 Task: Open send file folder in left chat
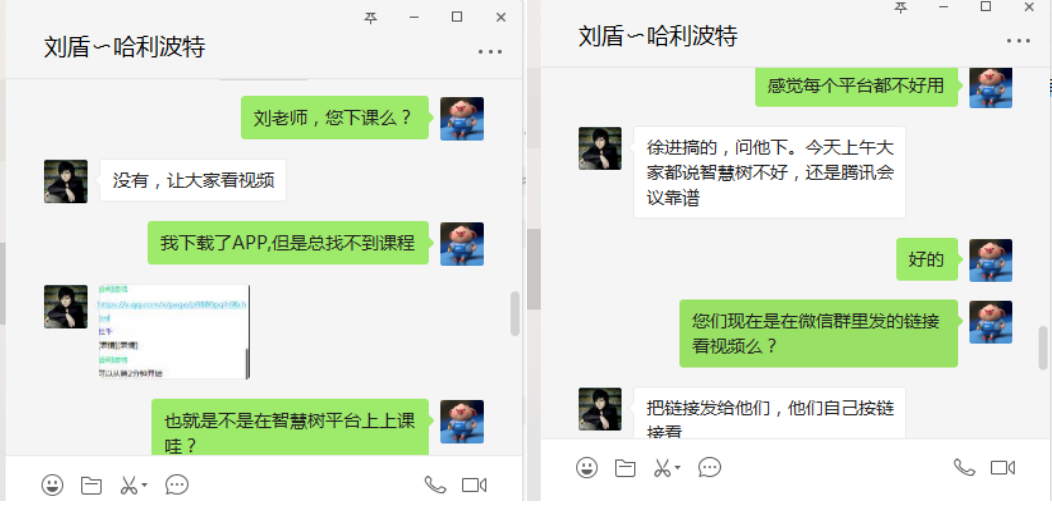pos(91,485)
